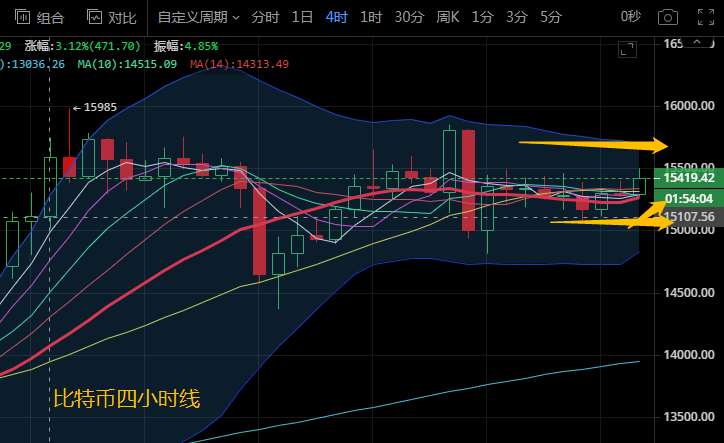This screenshot has height=443, width=724.
Task: Click the 0秒 refresh interval
Action: pyautogui.click(x=631, y=17)
